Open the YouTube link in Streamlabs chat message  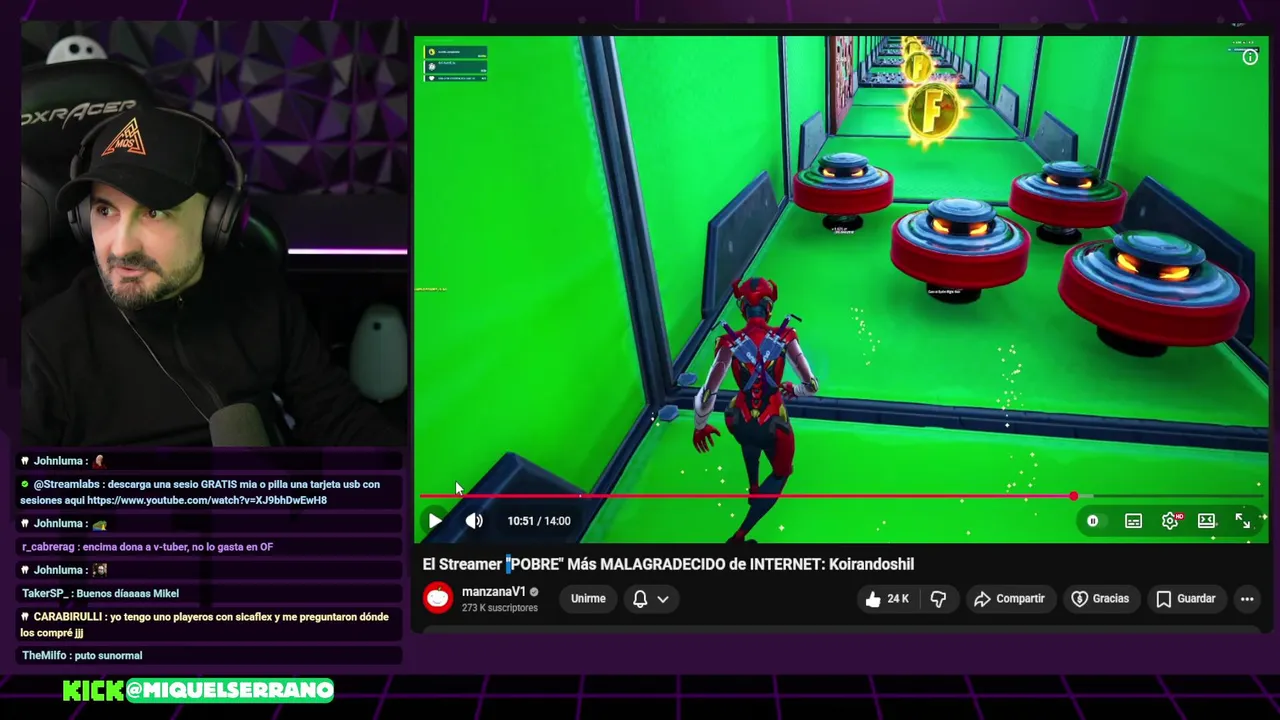pos(207,500)
